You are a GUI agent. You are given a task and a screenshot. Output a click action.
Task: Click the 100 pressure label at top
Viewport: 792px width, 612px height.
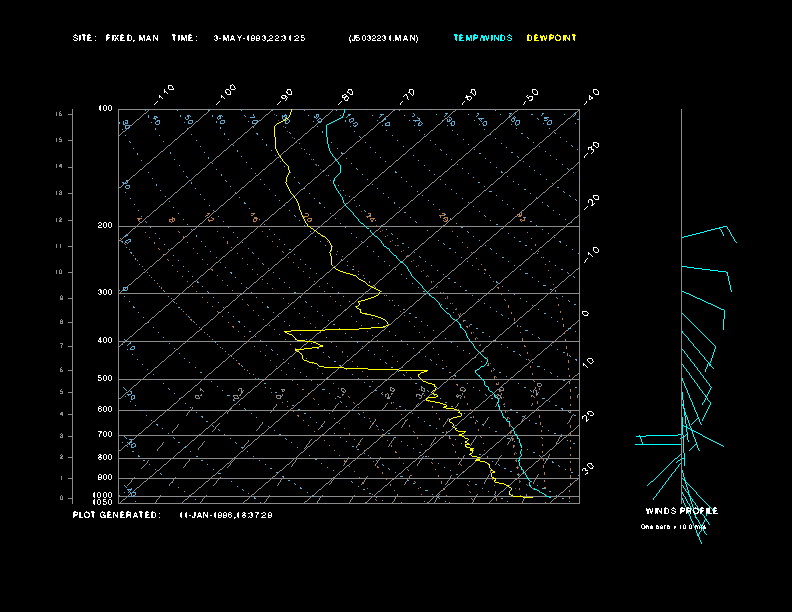[105, 108]
